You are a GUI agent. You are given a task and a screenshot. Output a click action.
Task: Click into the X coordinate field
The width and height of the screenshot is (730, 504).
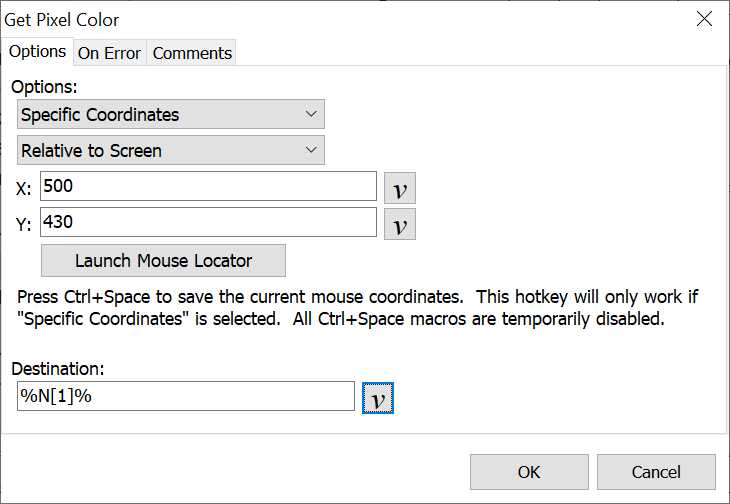coord(208,187)
